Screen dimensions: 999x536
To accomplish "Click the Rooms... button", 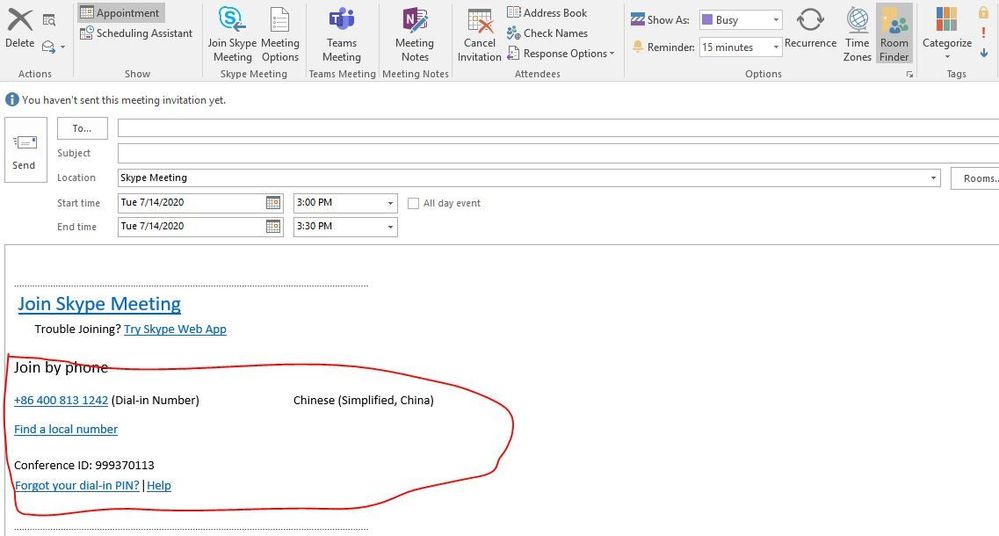I will pos(975,178).
